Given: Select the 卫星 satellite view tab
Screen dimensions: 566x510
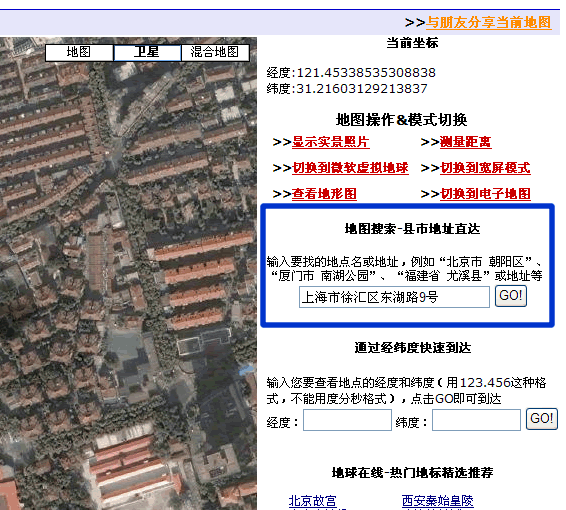Looking at the screenshot, I should tap(147, 52).
